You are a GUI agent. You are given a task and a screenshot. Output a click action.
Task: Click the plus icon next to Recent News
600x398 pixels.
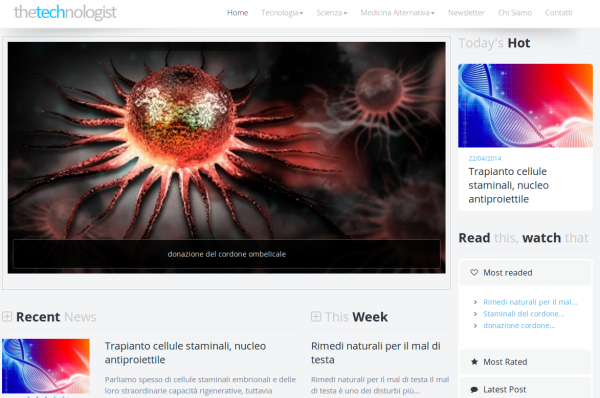(x=7, y=316)
